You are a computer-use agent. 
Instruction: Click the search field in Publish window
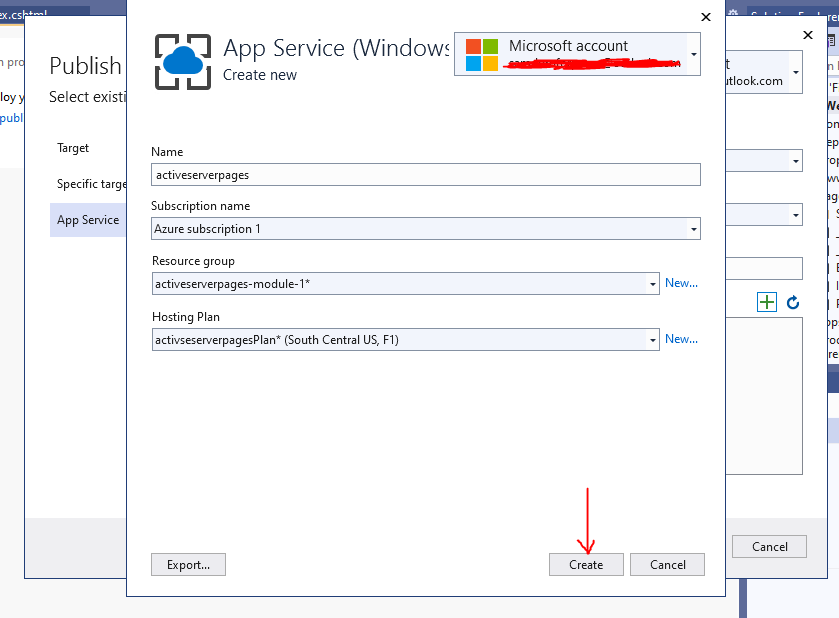coord(764,268)
